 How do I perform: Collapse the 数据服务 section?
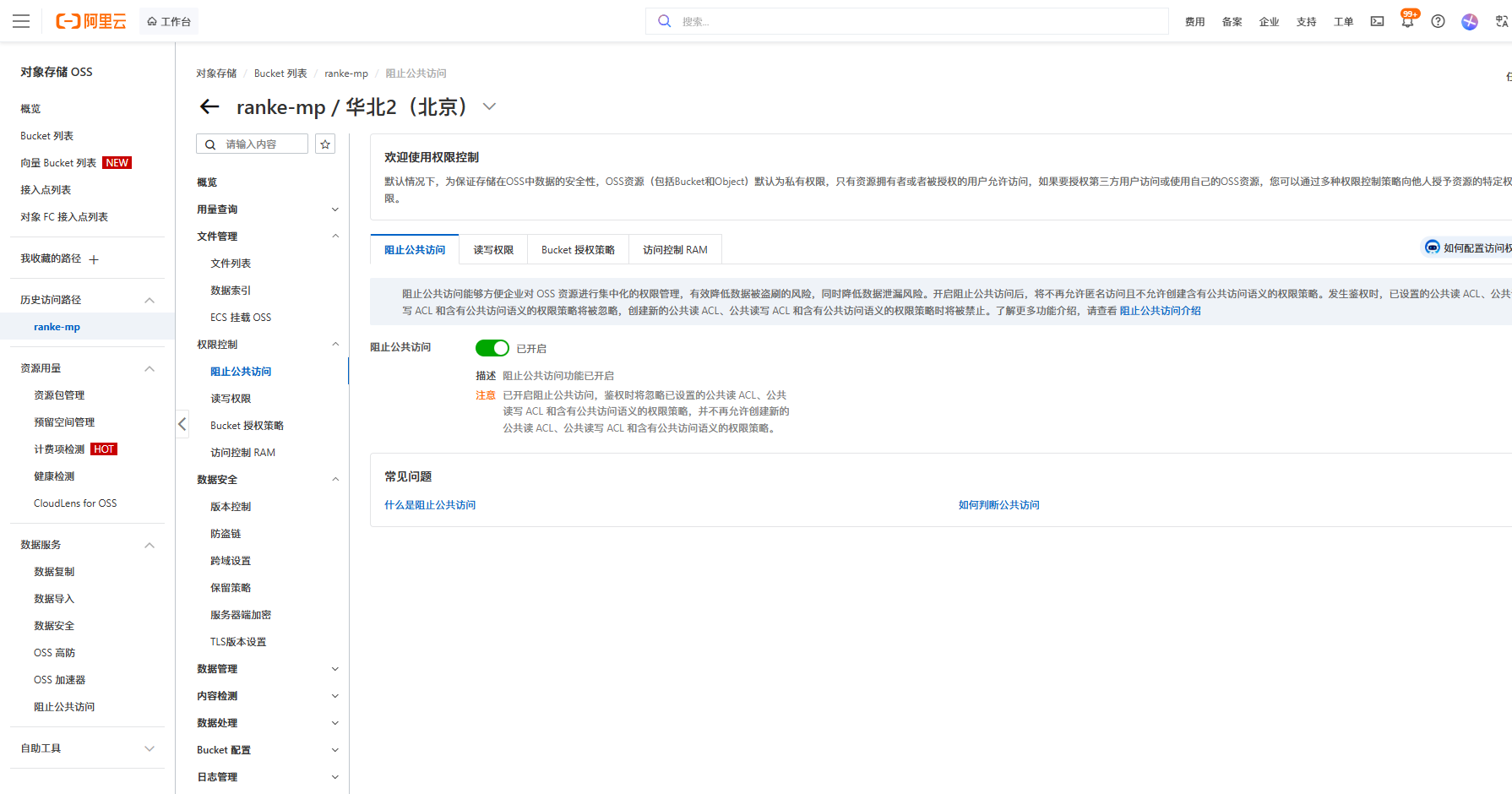(x=150, y=545)
